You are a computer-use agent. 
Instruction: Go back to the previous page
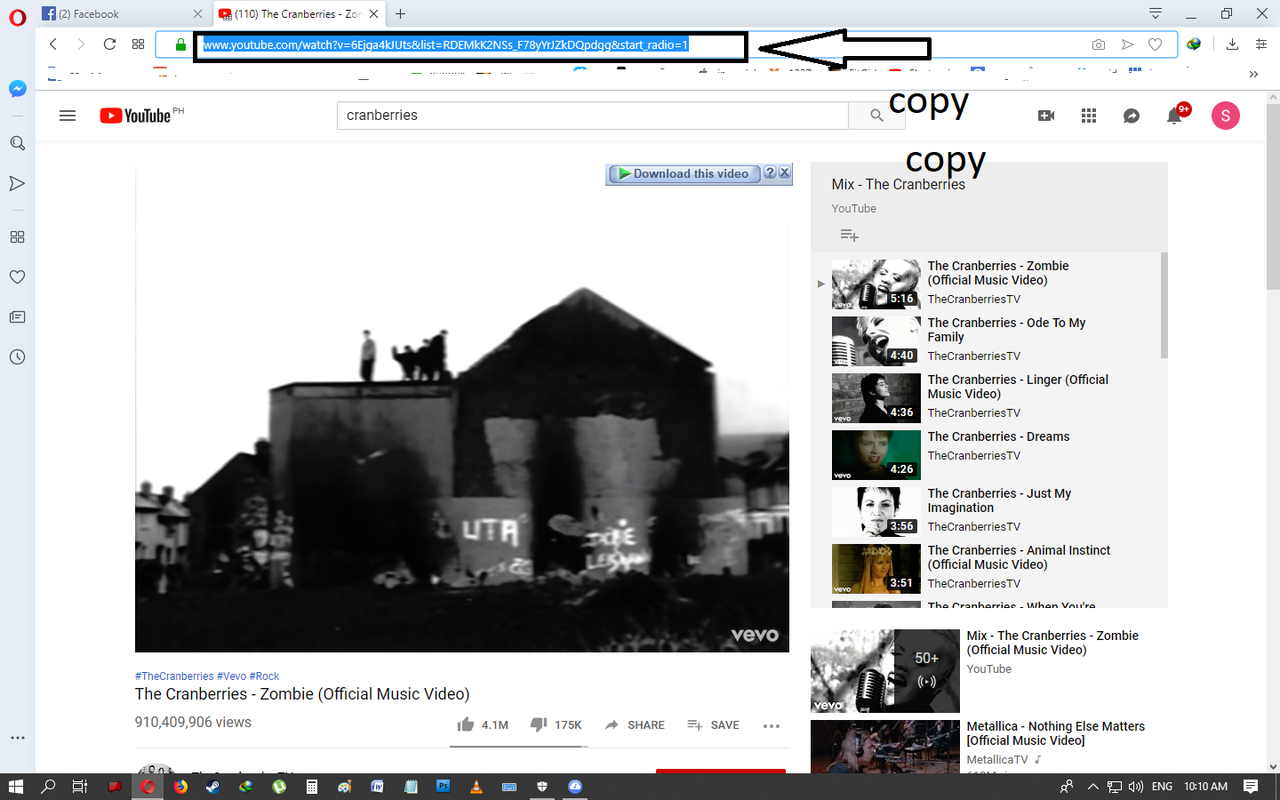coord(53,44)
